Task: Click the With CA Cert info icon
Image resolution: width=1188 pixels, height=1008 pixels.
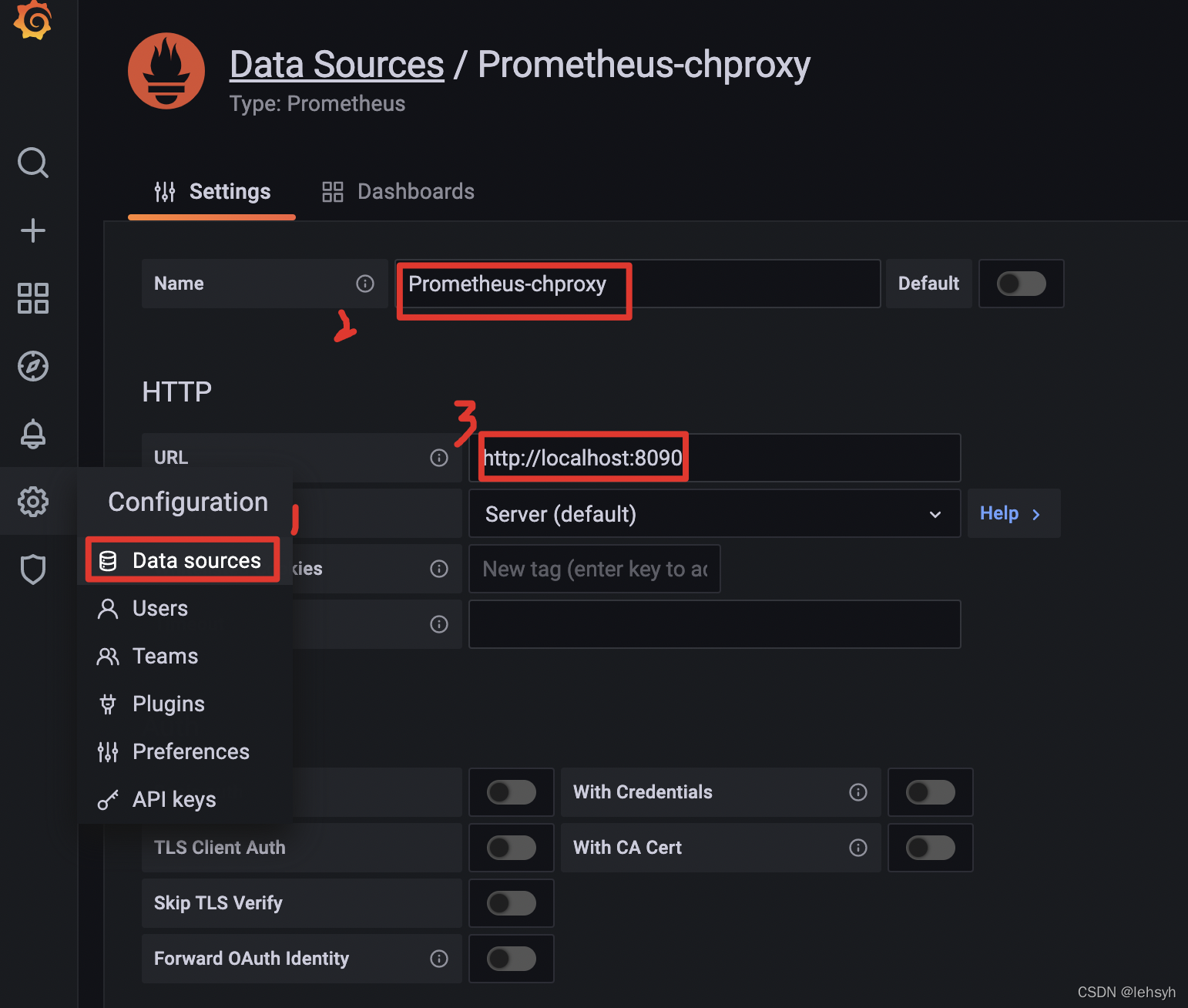Action: point(858,848)
